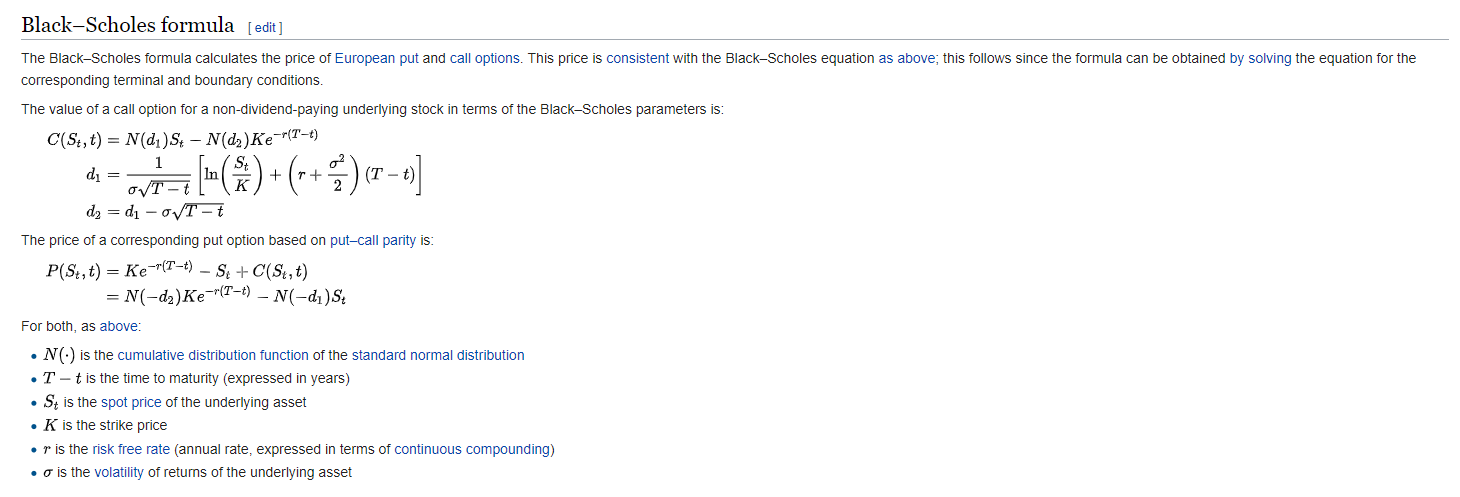The image size is (1460, 497).
Task: Click the call option C(S_t, t) formula
Action: pyautogui.click(x=183, y=137)
